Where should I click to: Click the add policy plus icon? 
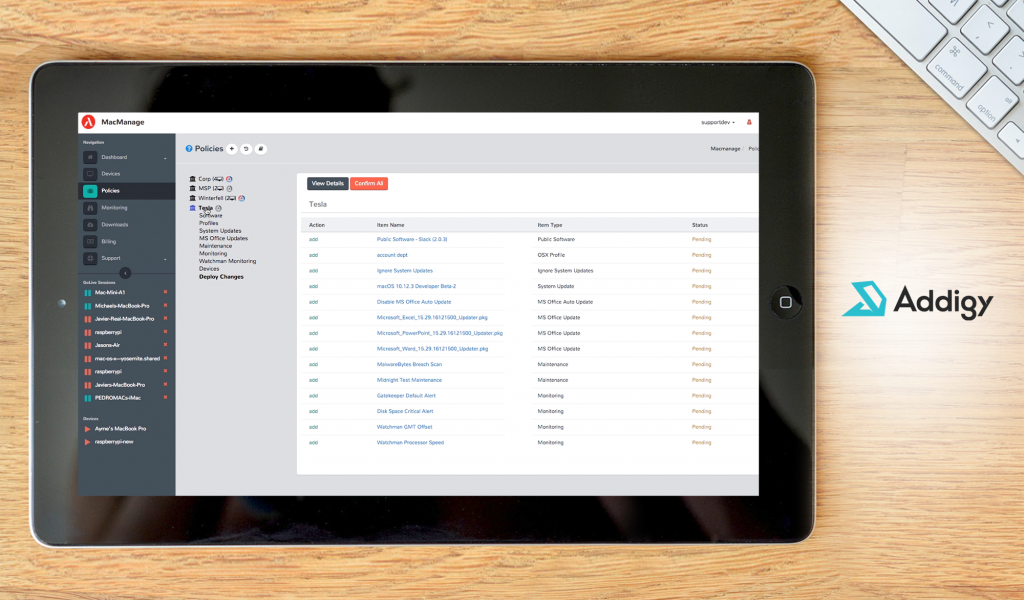[x=232, y=149]
